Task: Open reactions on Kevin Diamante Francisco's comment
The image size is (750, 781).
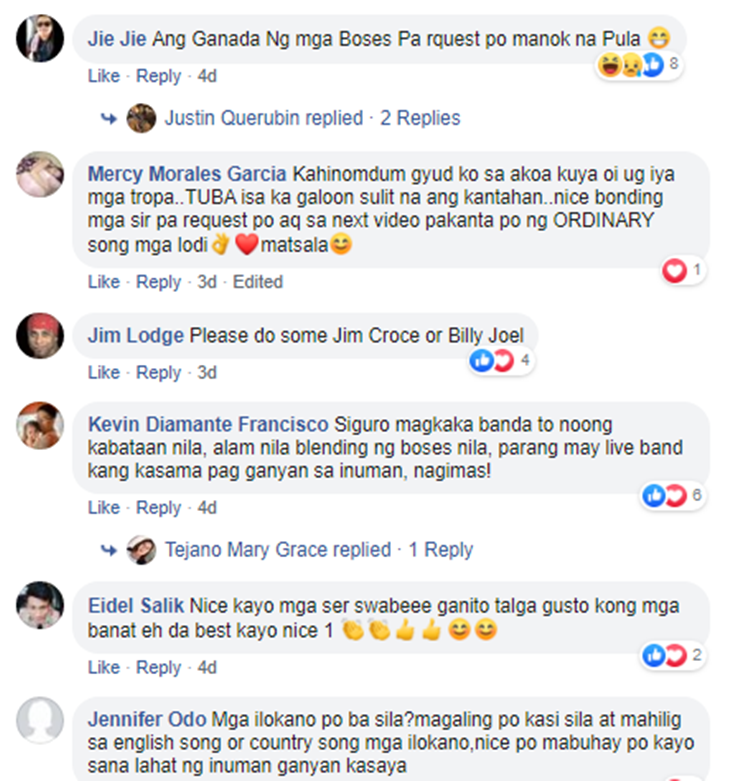Action: point(672,496)
